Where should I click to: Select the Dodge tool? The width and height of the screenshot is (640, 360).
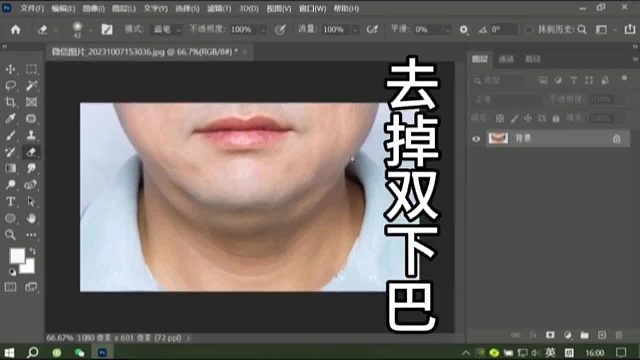pyautogui.click(x=11, y=185)
